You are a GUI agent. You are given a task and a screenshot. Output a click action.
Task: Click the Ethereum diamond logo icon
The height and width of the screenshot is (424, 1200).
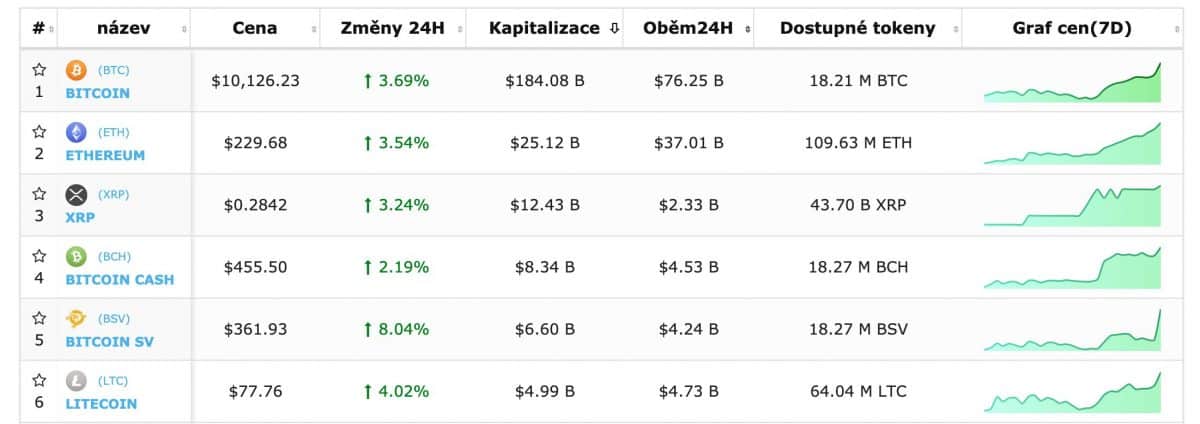pos(76,133)
